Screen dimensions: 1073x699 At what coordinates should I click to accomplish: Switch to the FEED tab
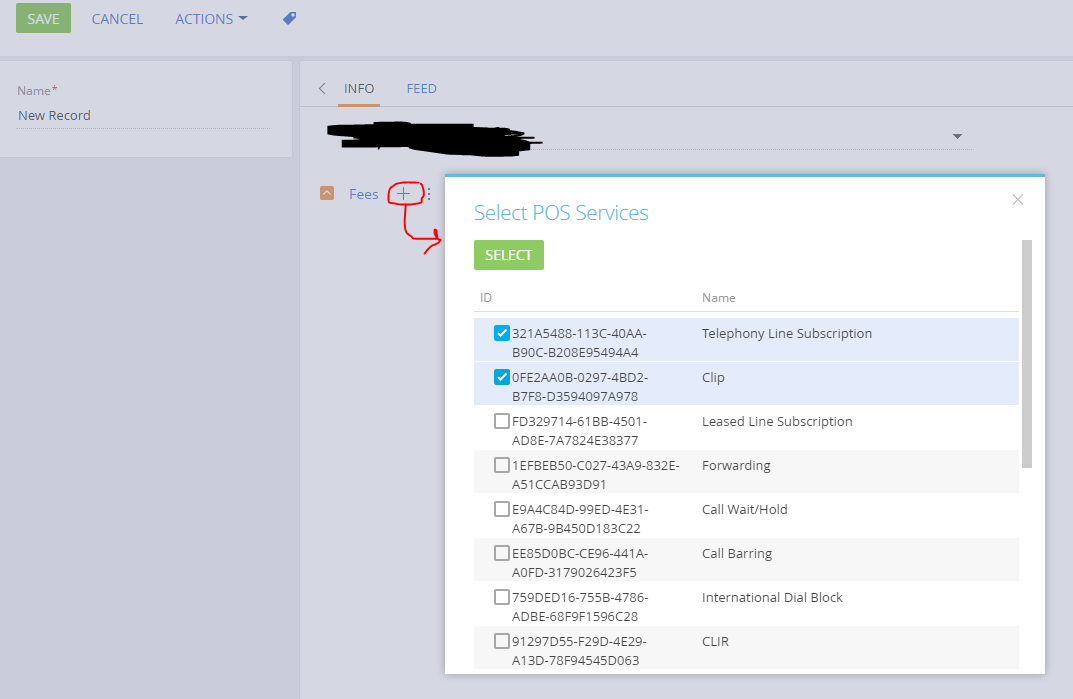point(421,89)
